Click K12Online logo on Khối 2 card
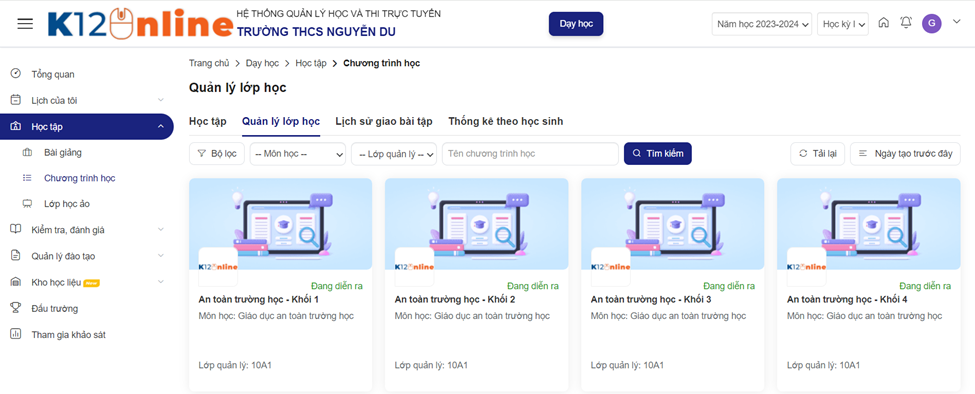Screen dimensions: 975x394 [x=414, y=267]
